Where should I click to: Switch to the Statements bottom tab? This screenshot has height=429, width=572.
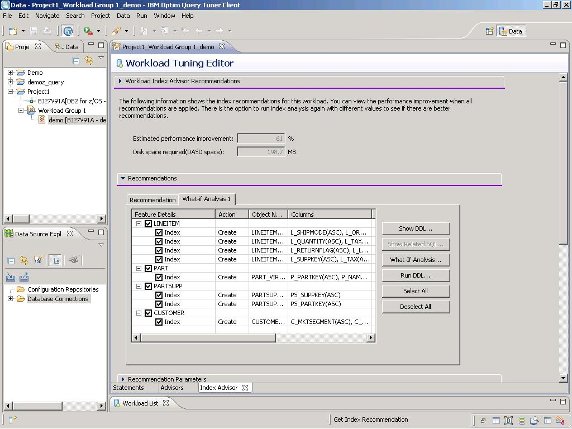tap(128, 387)
